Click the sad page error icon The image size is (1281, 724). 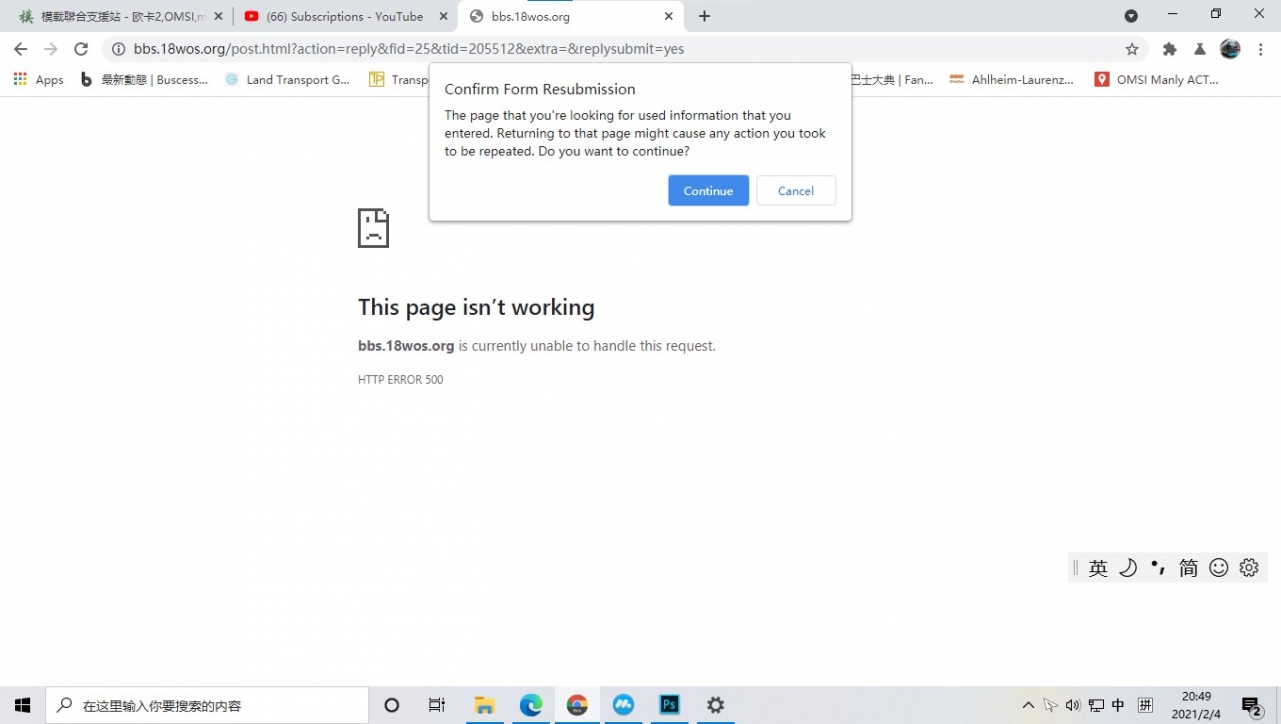coord(373,228)
